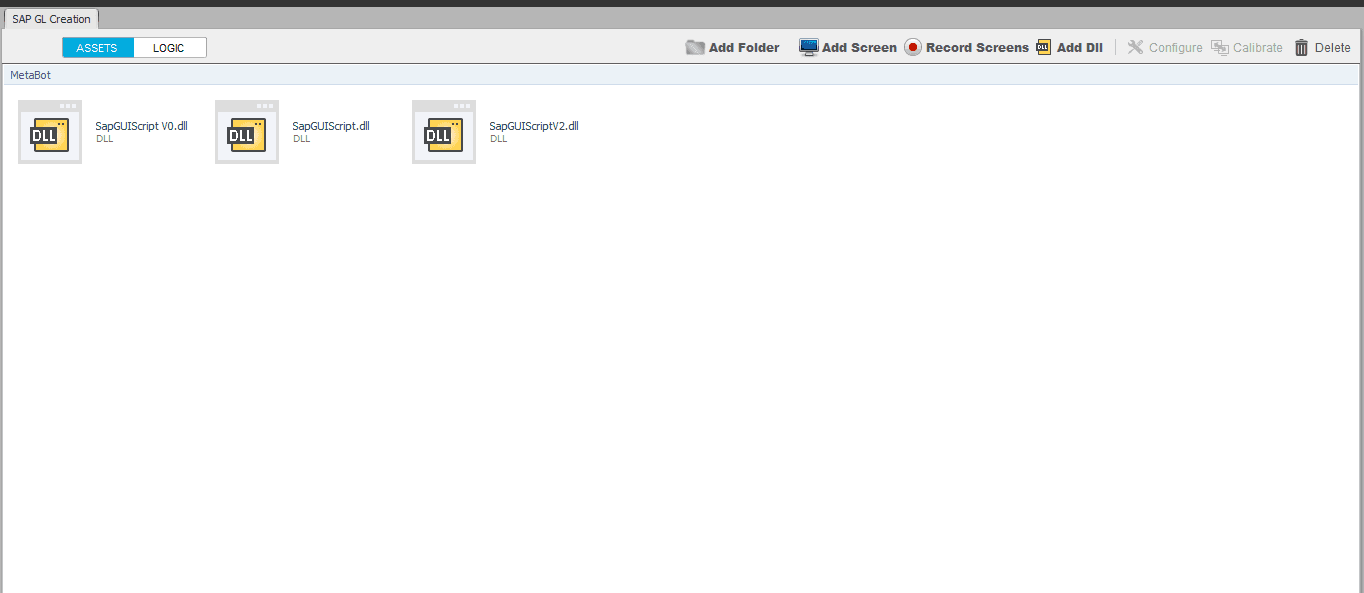Click the red Record Screens icon
This screenshot has height=593, width=1364.
[x=913, y=47]
